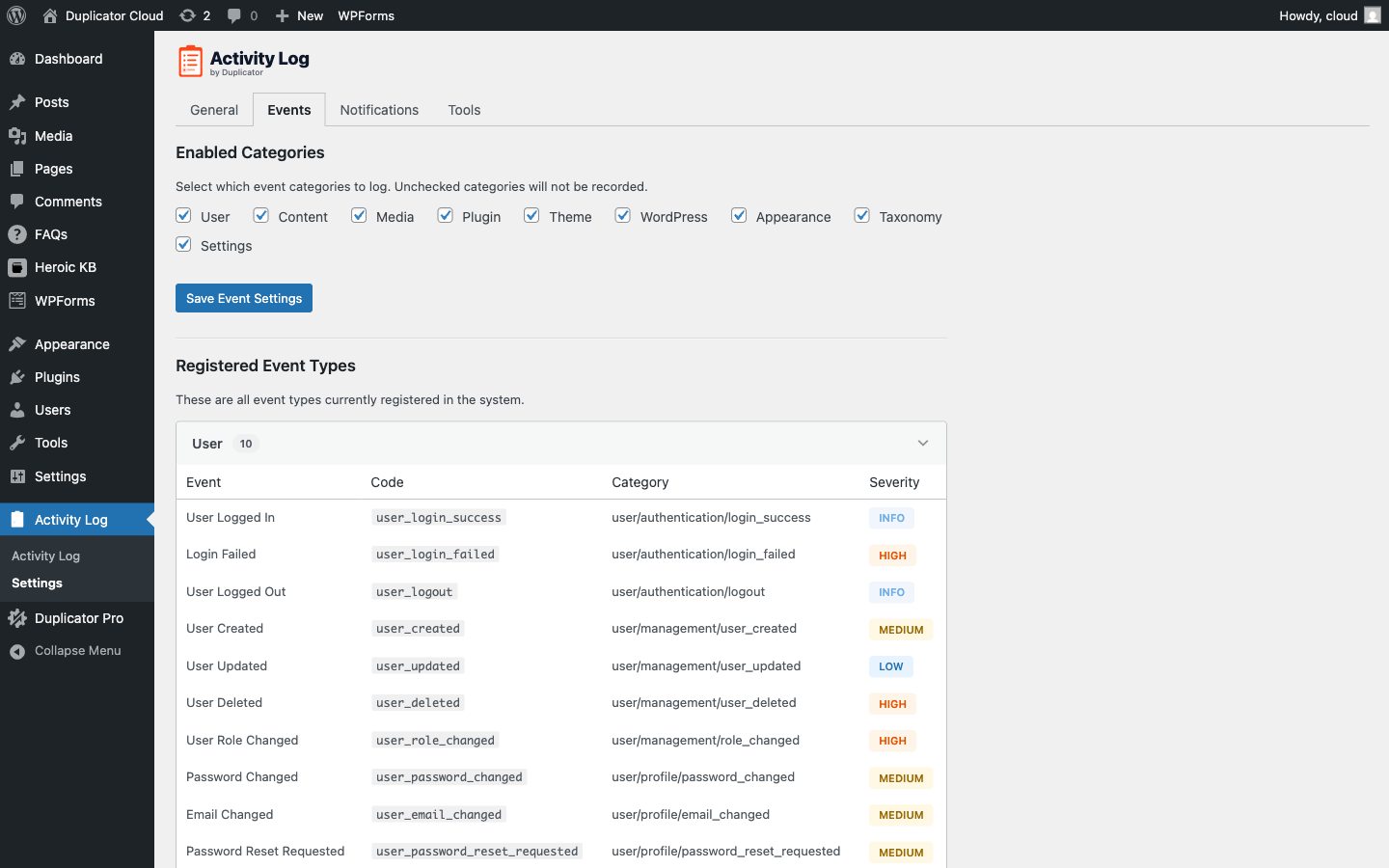Click Duplicator Cloud site name link
Screen dimensions: 1389x868
click(x=114, y=15)
